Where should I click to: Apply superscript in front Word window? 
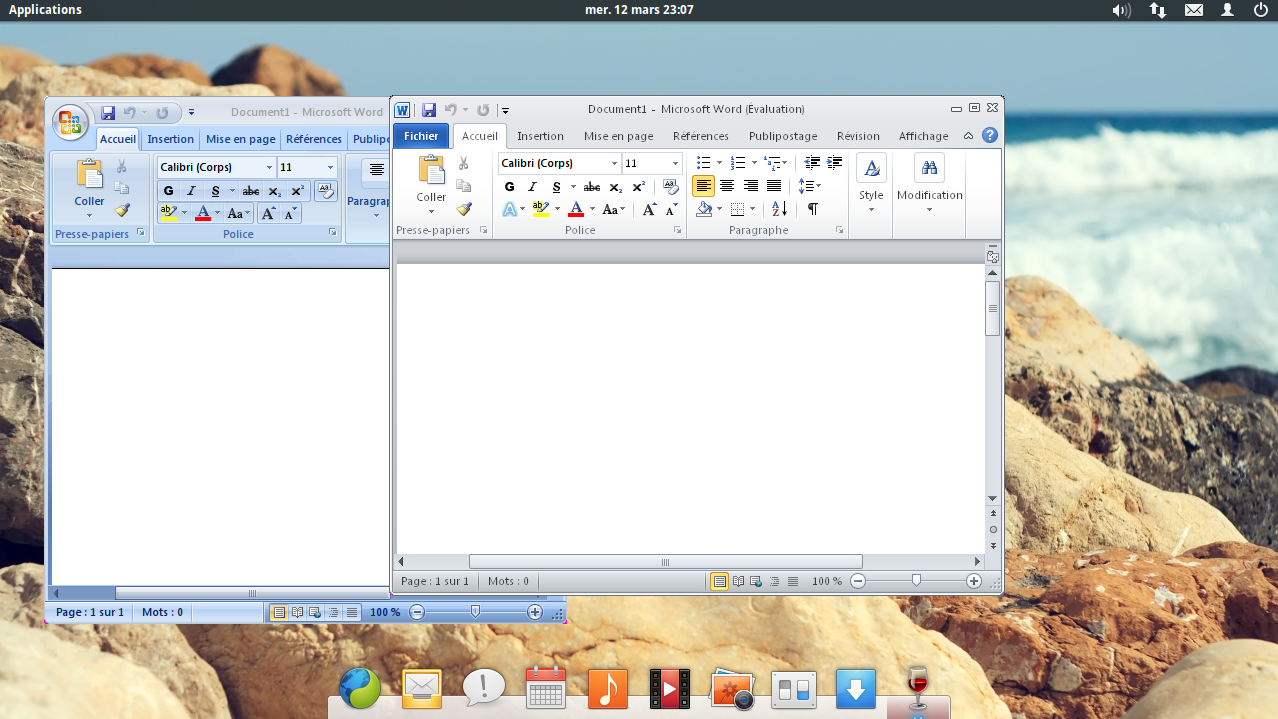pos(638,187)
